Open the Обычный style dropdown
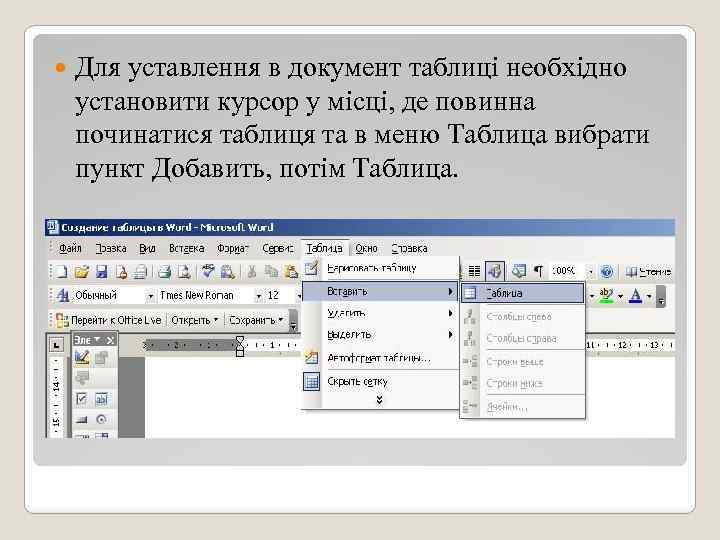 tap(151, 296)
